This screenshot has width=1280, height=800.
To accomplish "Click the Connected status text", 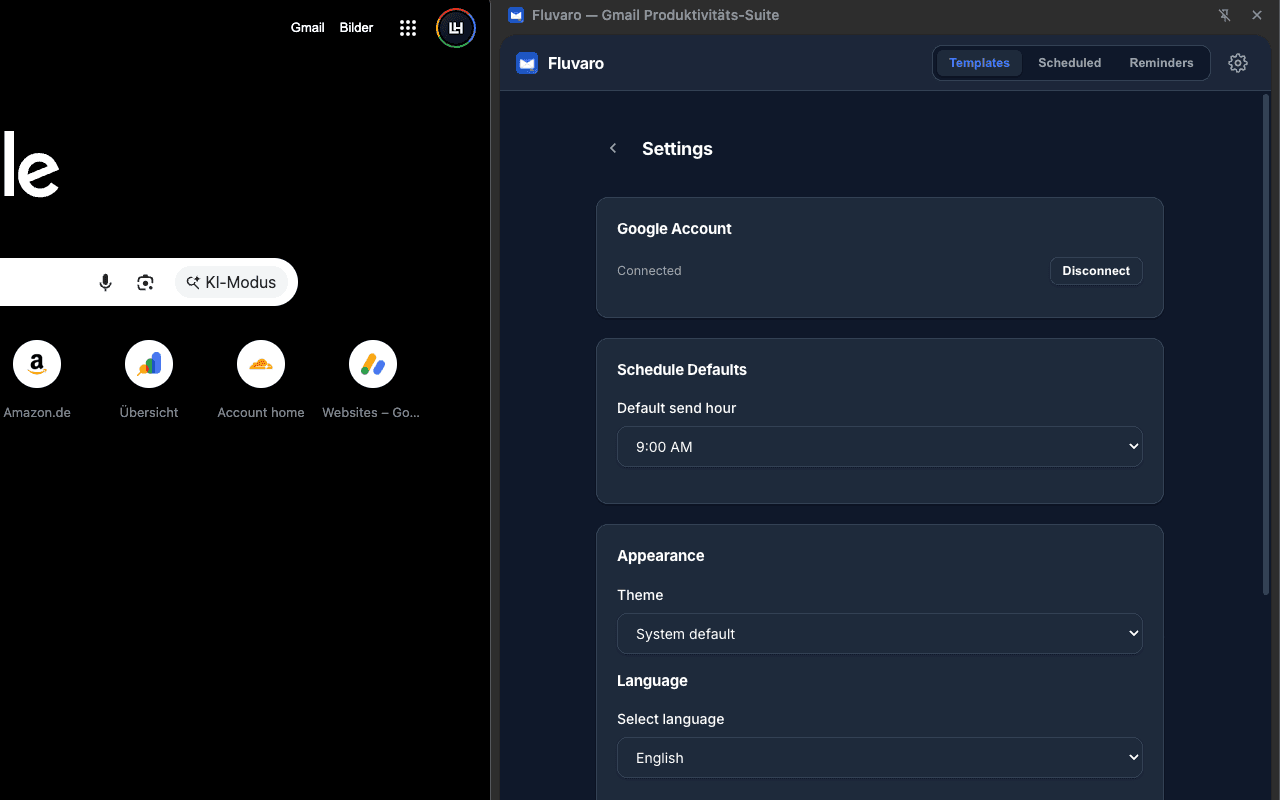I will [649, 271].
